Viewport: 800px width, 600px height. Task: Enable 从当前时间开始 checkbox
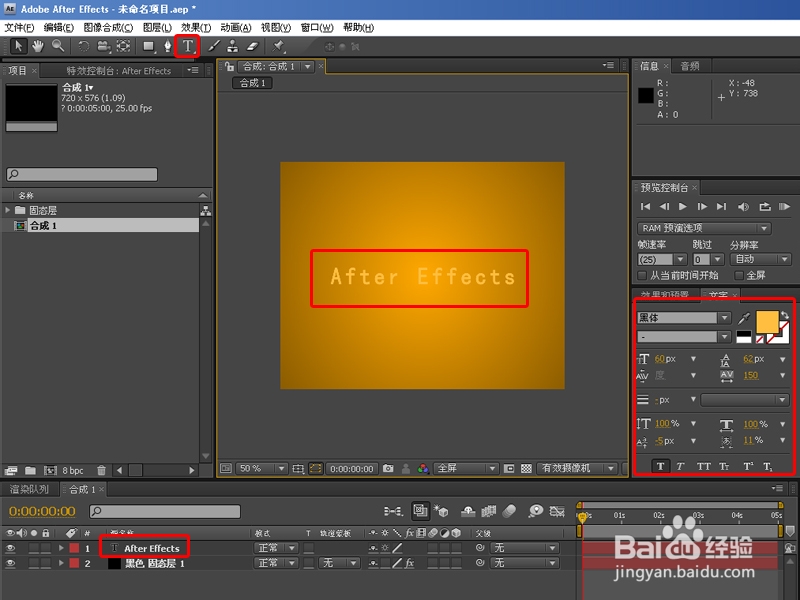coord(642,276)
